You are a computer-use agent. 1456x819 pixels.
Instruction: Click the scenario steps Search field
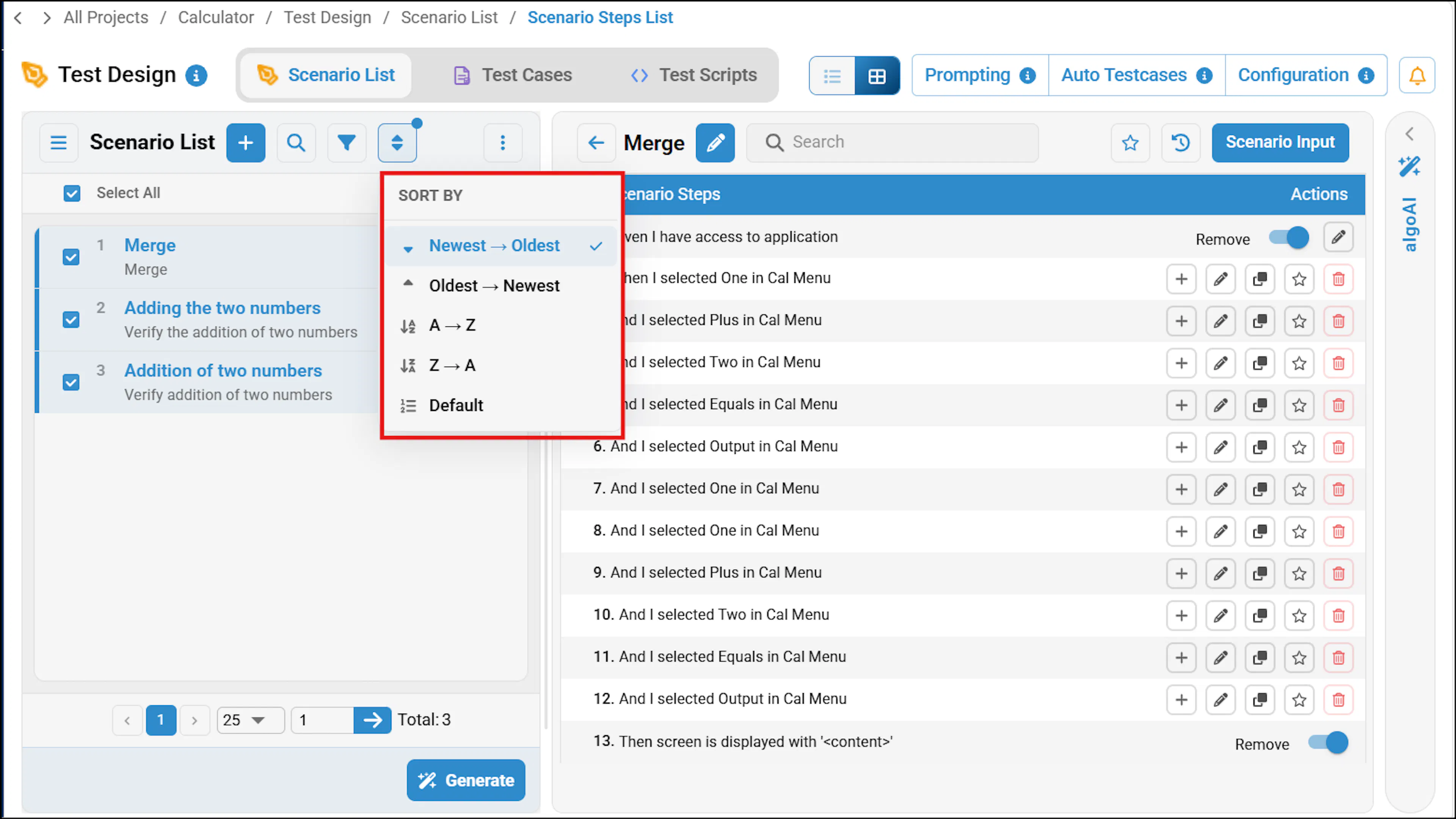click(892, 143)
